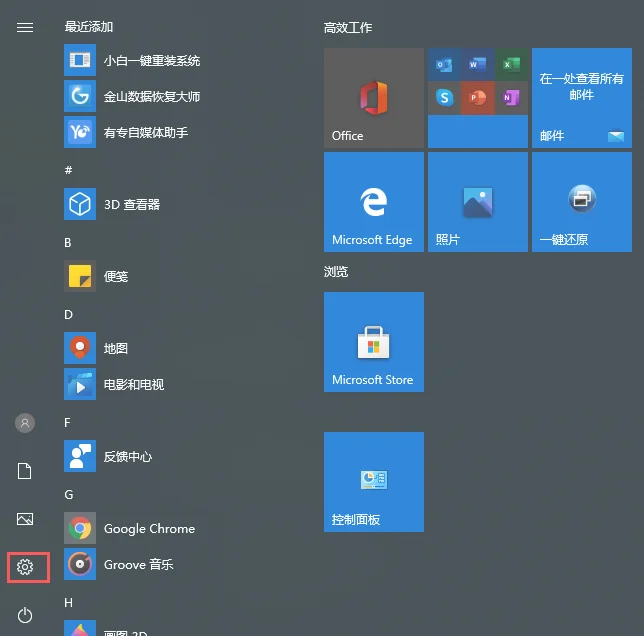Launch the Microsoft Edge tile
644x636 pixels.
click(x=374, y=202)
